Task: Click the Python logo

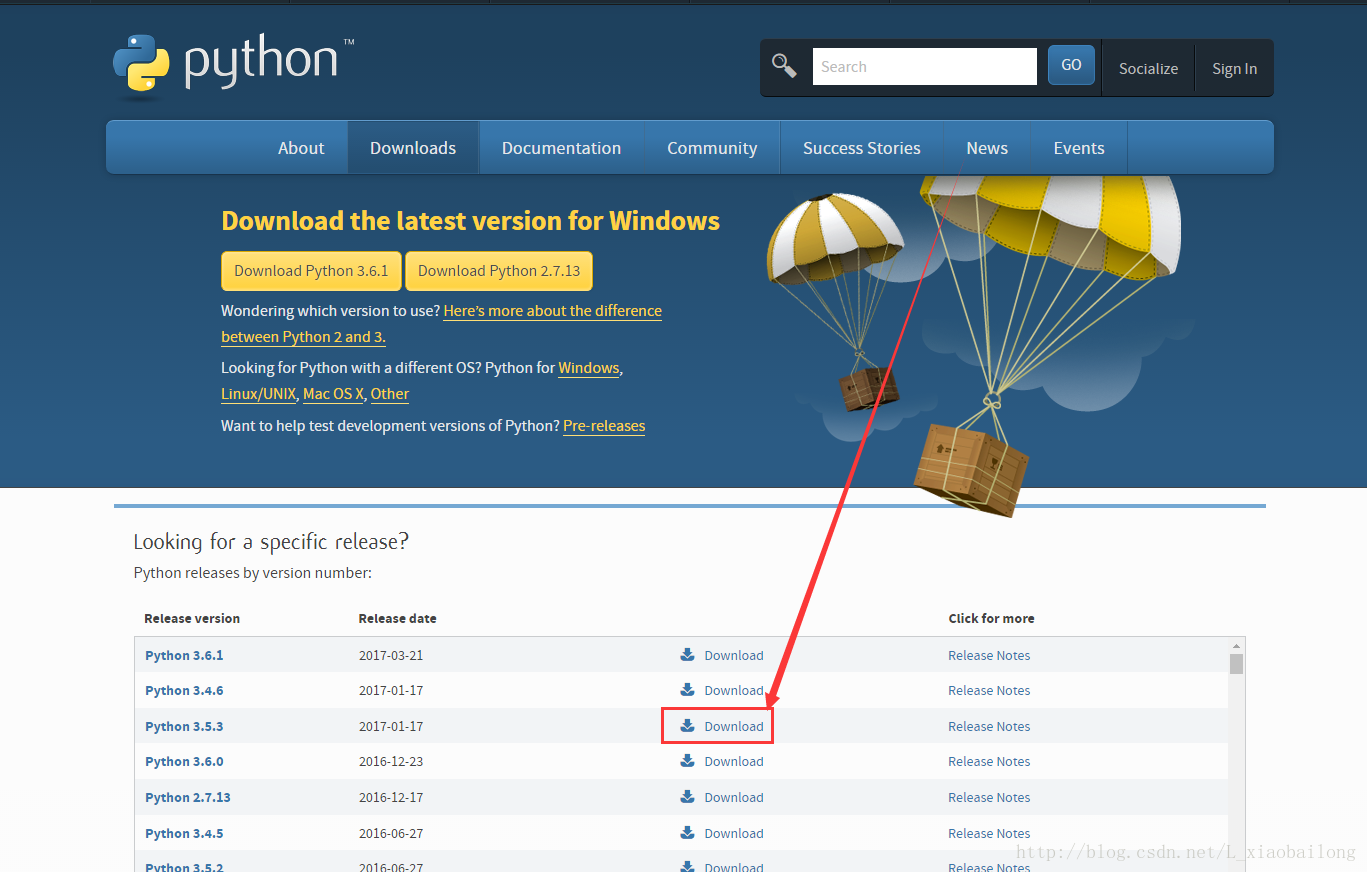Action: click(232, 67)
